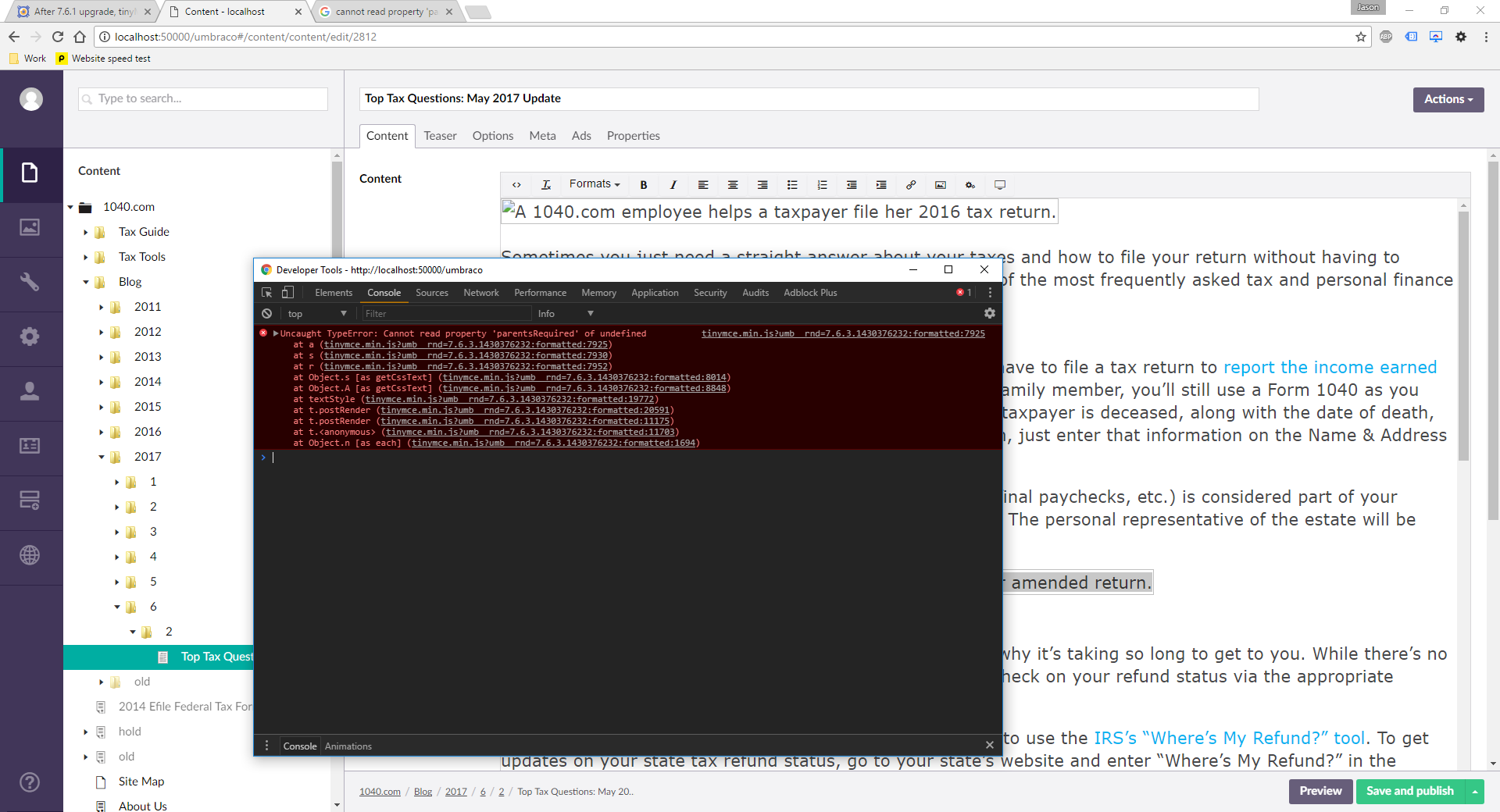The image size is (1500, 812).
Task: Click the Preview button
Action: tap(1320, 791)
